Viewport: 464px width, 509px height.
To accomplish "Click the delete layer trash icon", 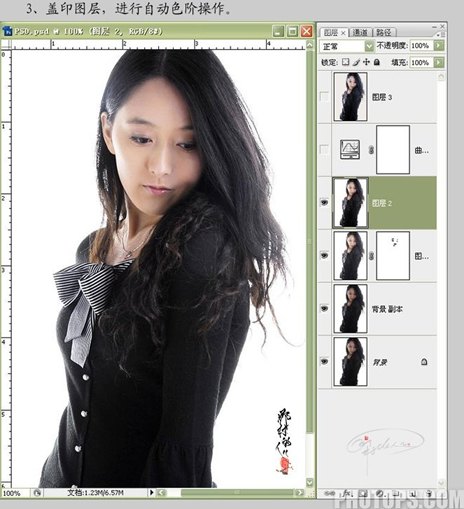I will pos(429,493).
